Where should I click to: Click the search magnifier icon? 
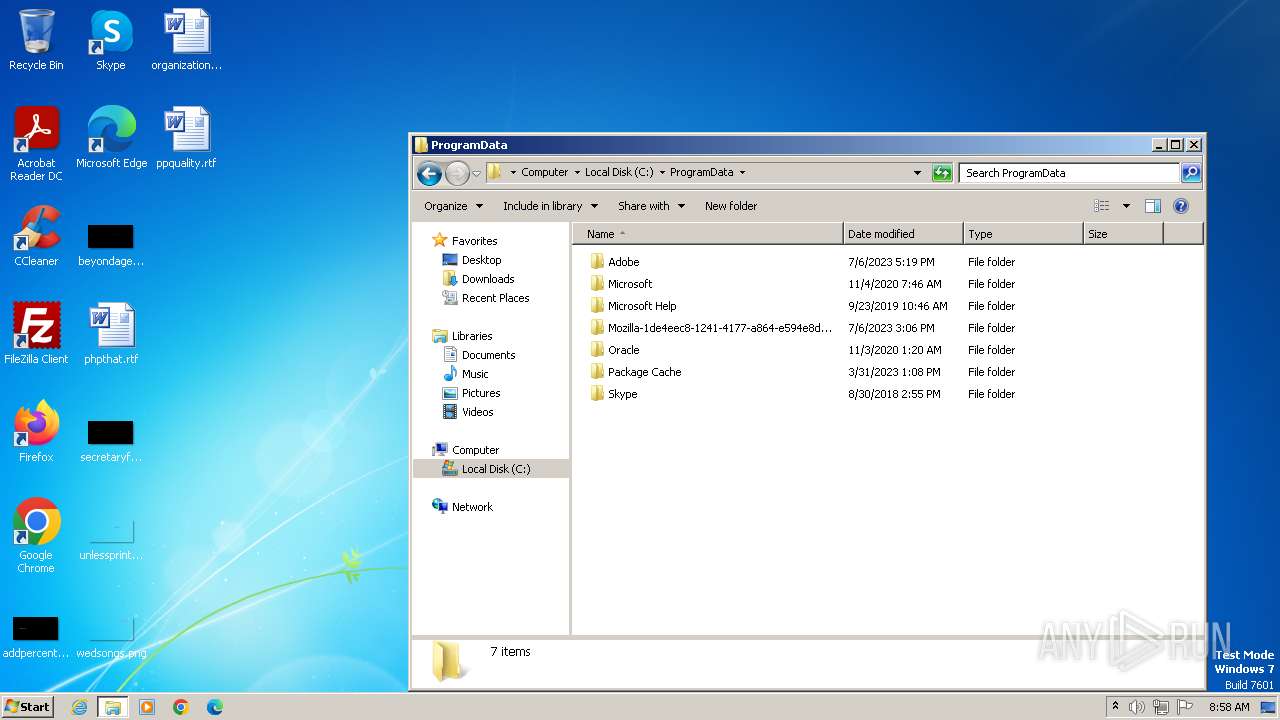tap(1191, 173)
